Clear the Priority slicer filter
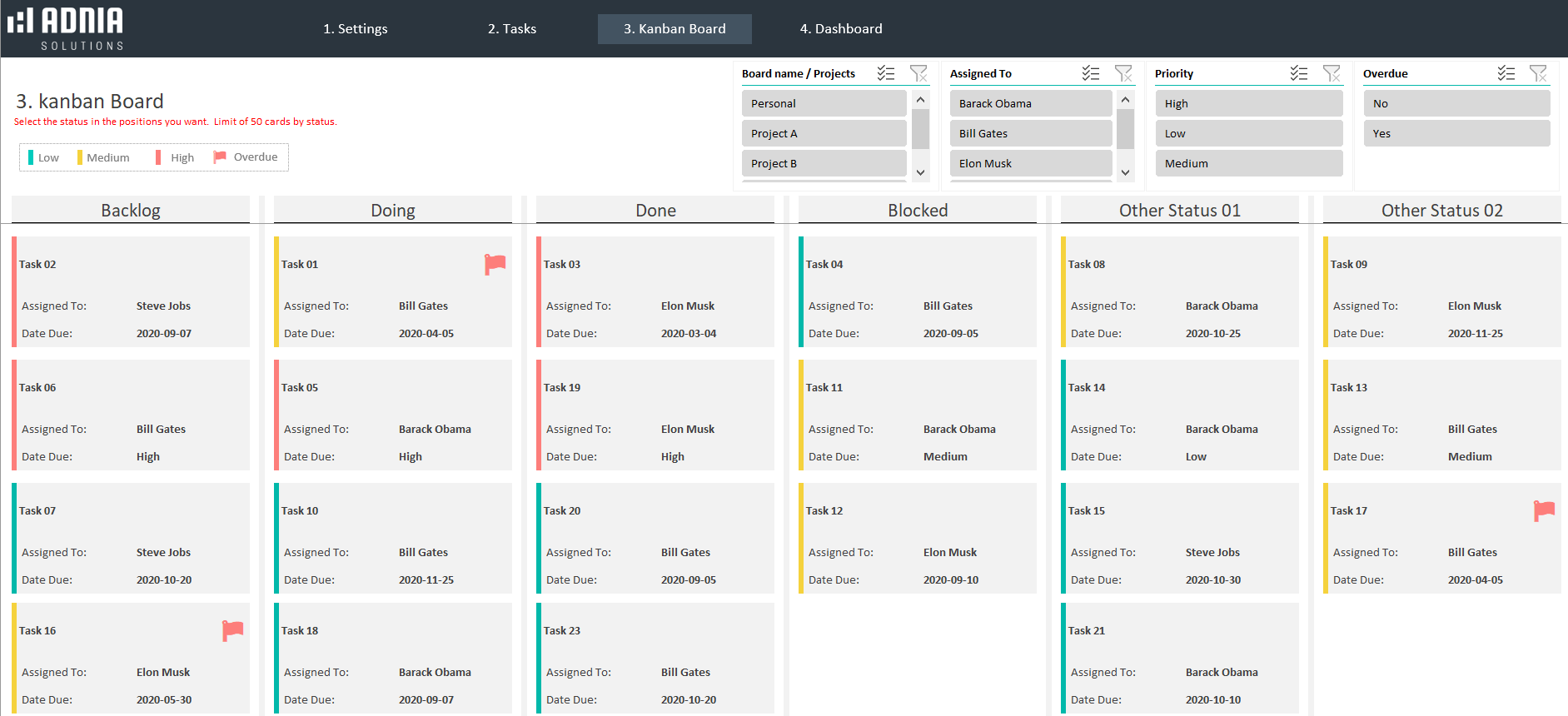Image resolution: width=1568 pixels, height=716 pixels. point(1332,73)
